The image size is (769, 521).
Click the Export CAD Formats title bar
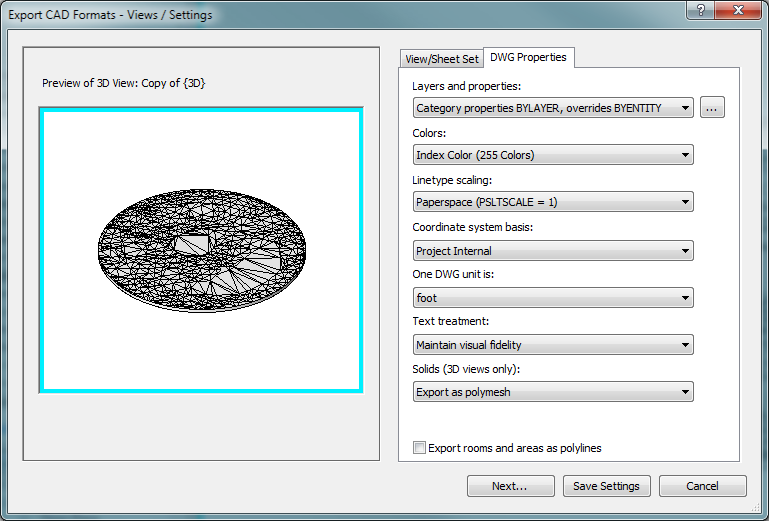pos(300,15)
